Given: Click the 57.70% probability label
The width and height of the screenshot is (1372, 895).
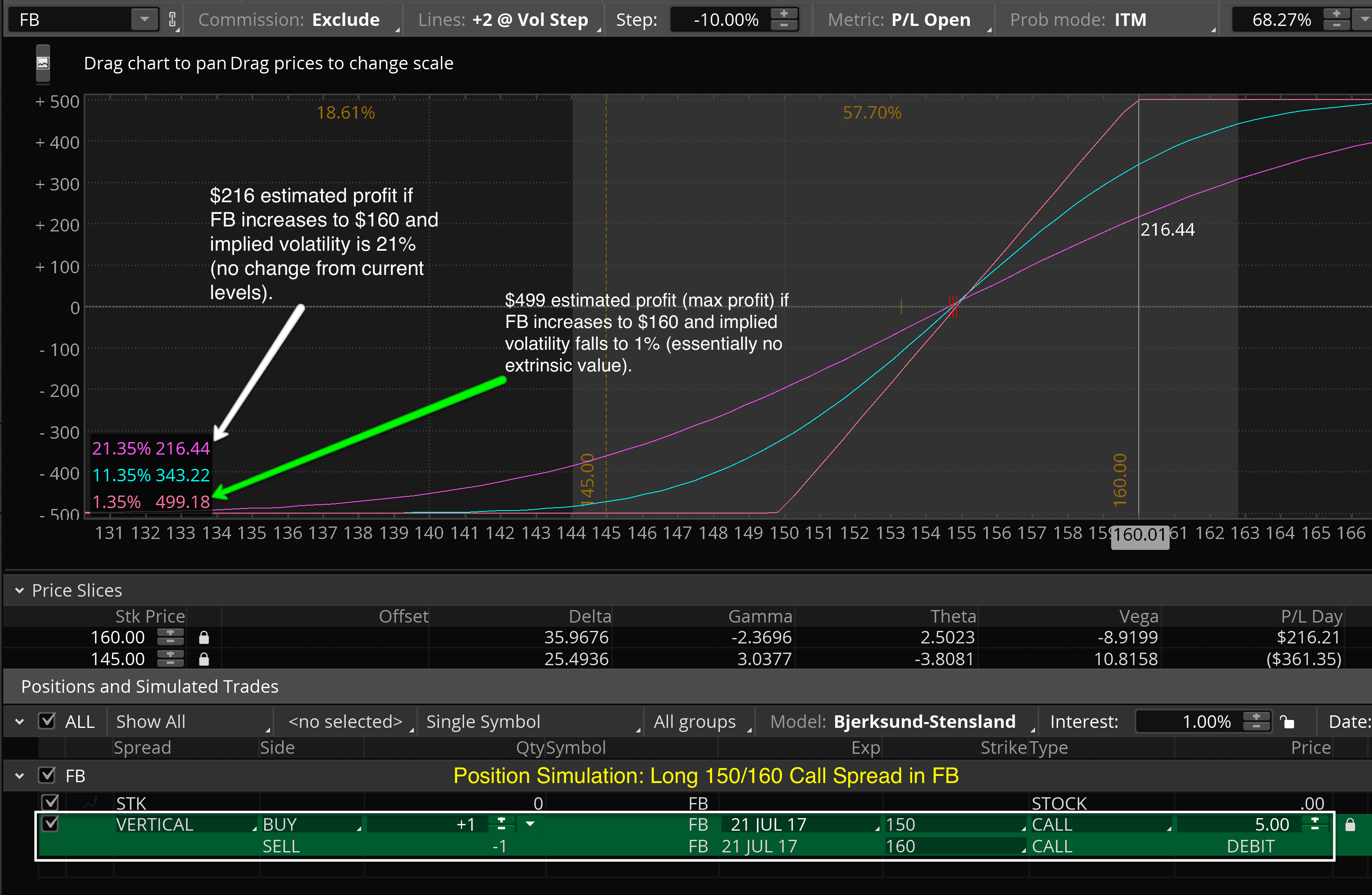Looking at the screenshot, I should 872,112.
